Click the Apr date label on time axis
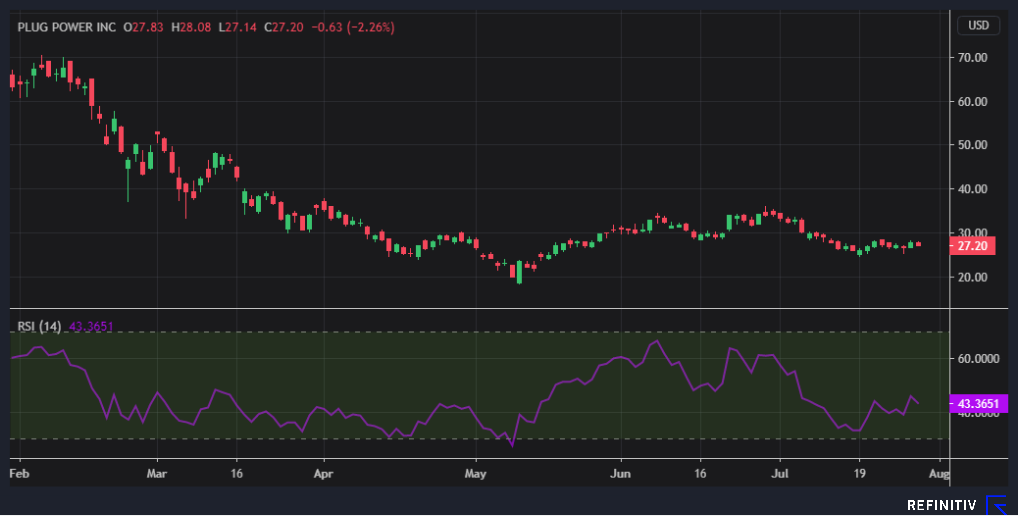The height and width of the screenshot is (516, 1018). click(323, 474)
